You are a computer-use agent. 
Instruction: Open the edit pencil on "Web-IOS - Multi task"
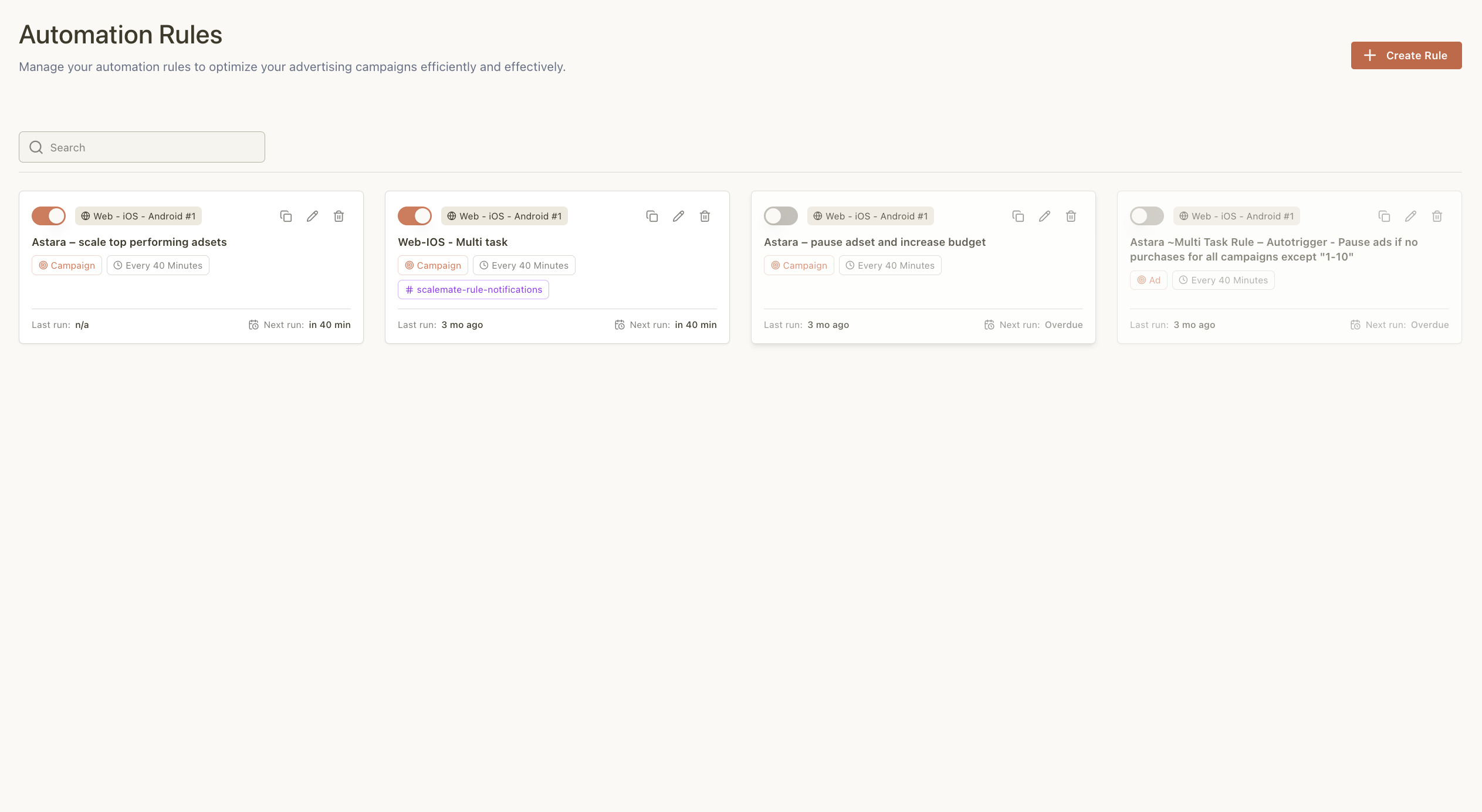pos(678,216)
